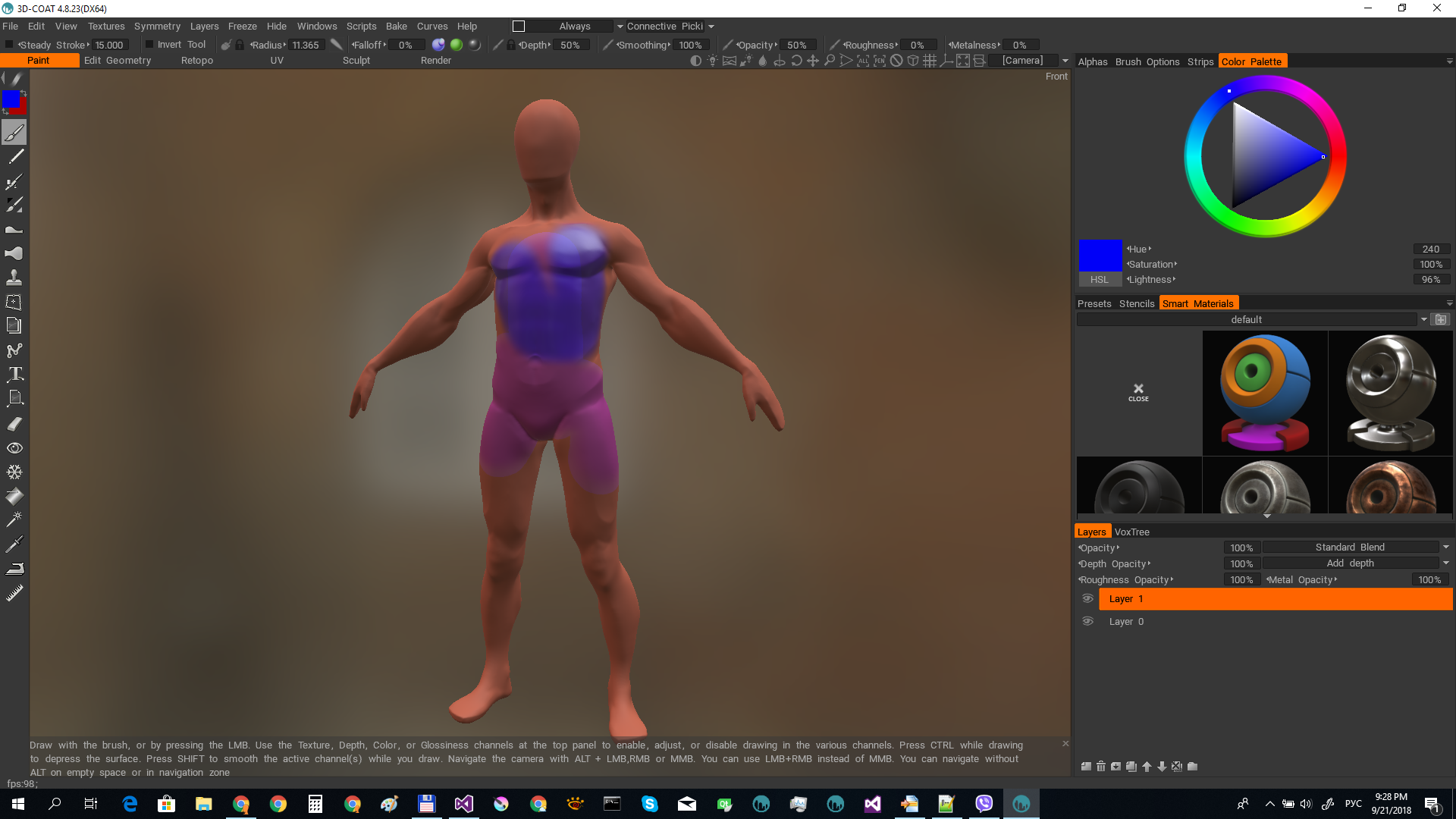Toggle the viewport grid icon
Viewport: 1456px width, 819px height.
[930, 61]
